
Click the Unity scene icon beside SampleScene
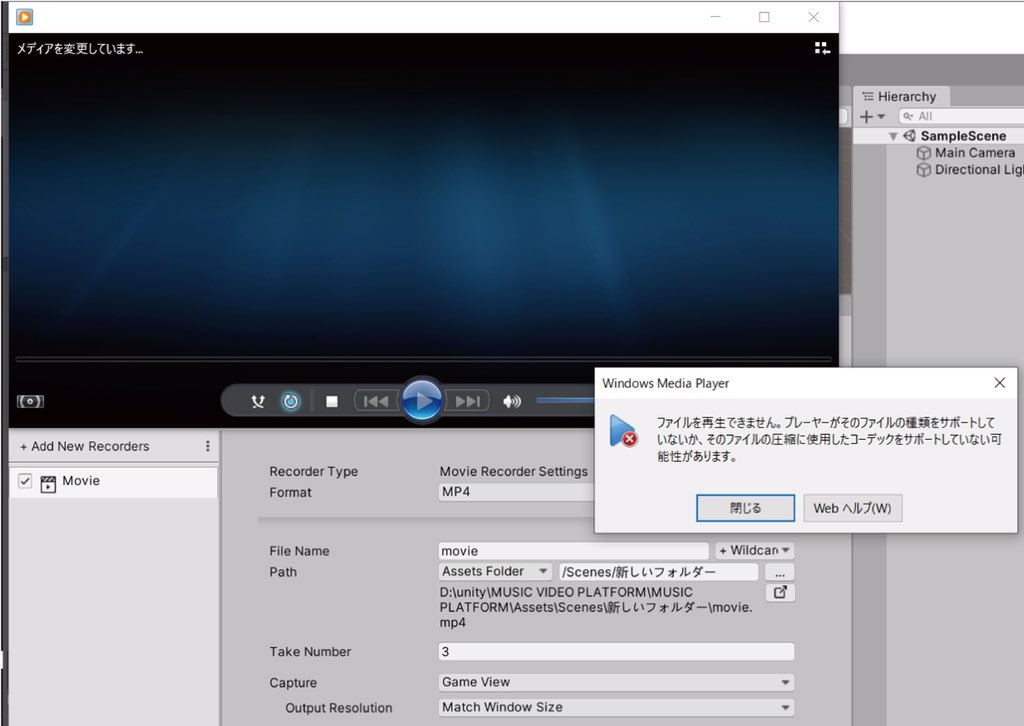coord(910,136)
